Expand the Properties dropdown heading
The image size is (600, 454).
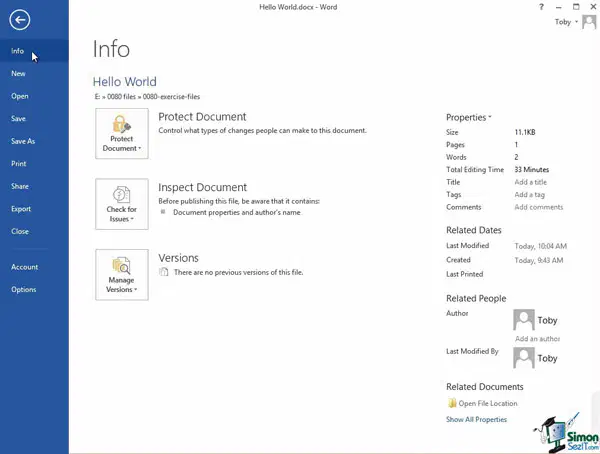click(469, 118)
